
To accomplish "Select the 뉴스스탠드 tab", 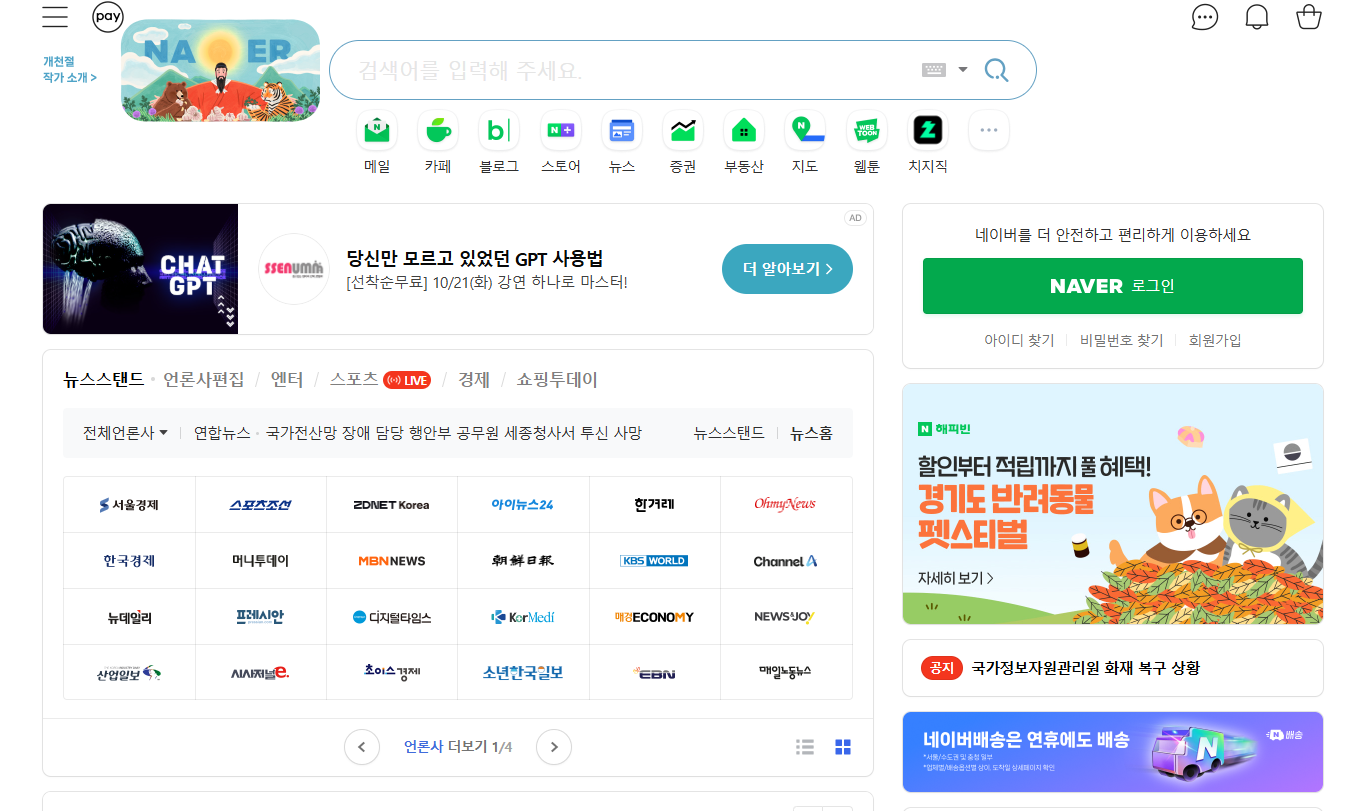I will (104, 380).
